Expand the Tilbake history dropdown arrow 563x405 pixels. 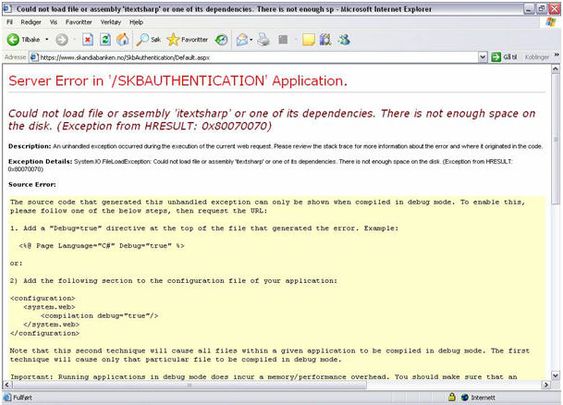47,39
